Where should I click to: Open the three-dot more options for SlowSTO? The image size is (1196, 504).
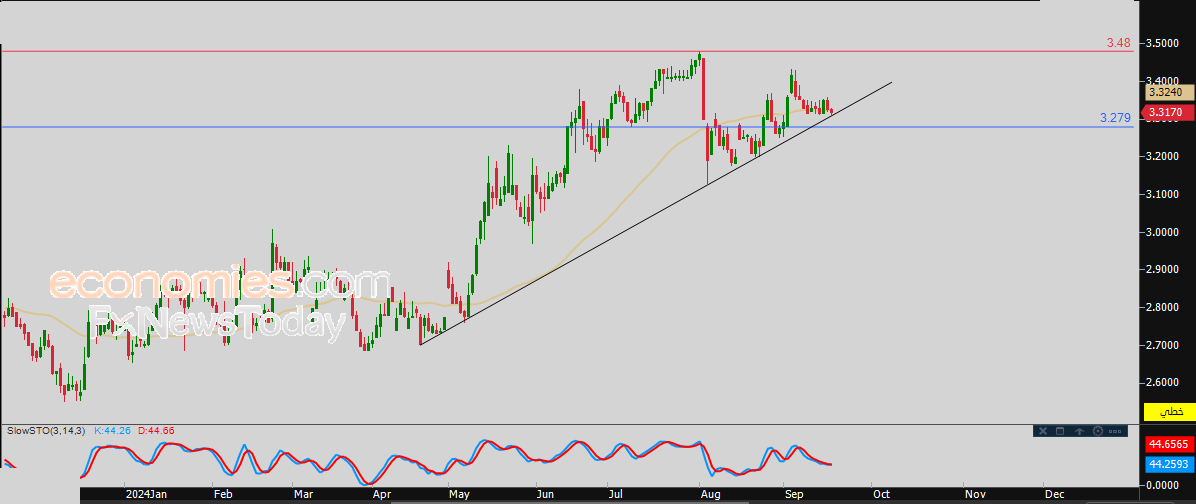click(x=1115, y=431)
